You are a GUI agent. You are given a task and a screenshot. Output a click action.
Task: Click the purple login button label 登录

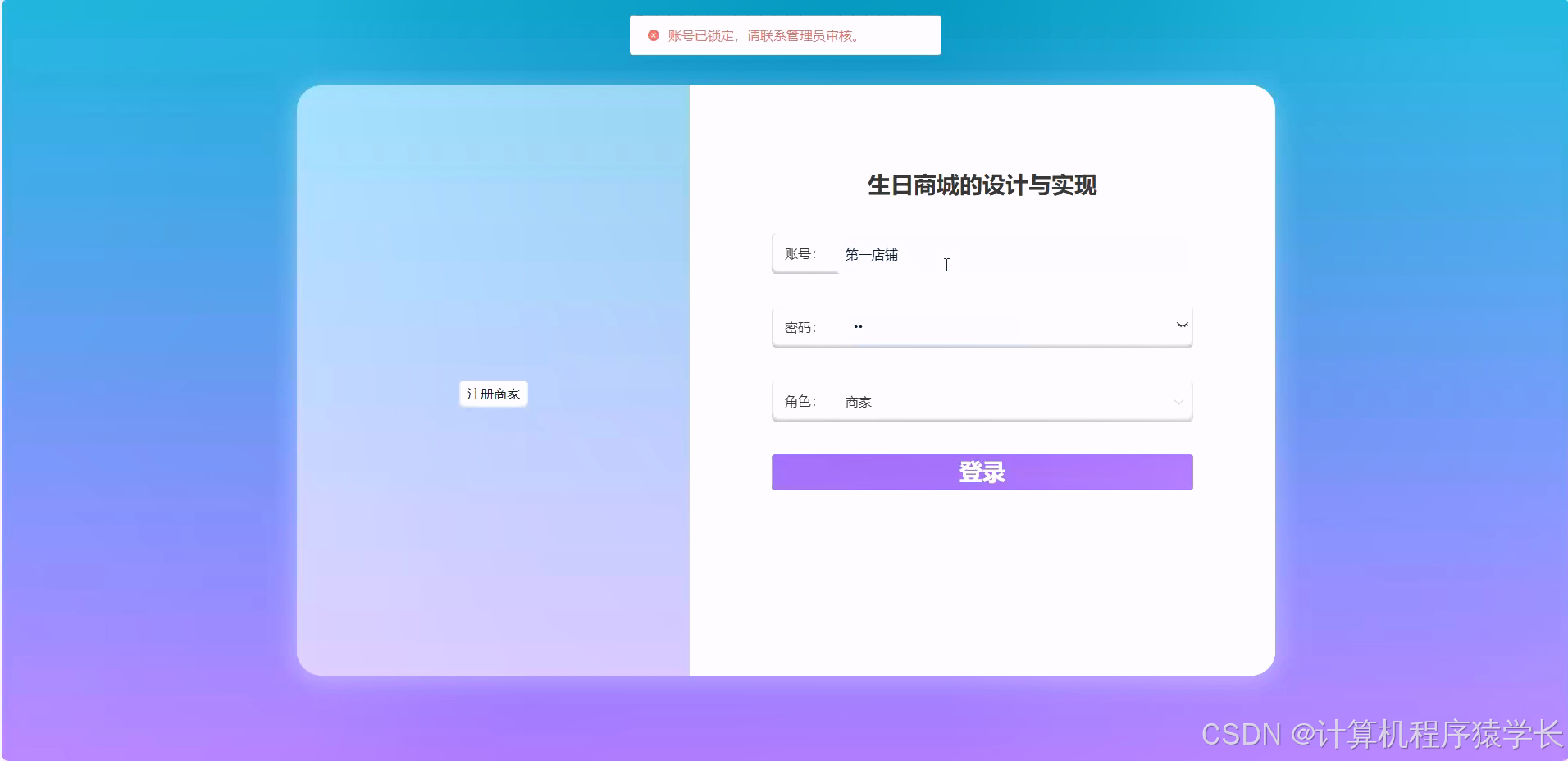[982, 472]
